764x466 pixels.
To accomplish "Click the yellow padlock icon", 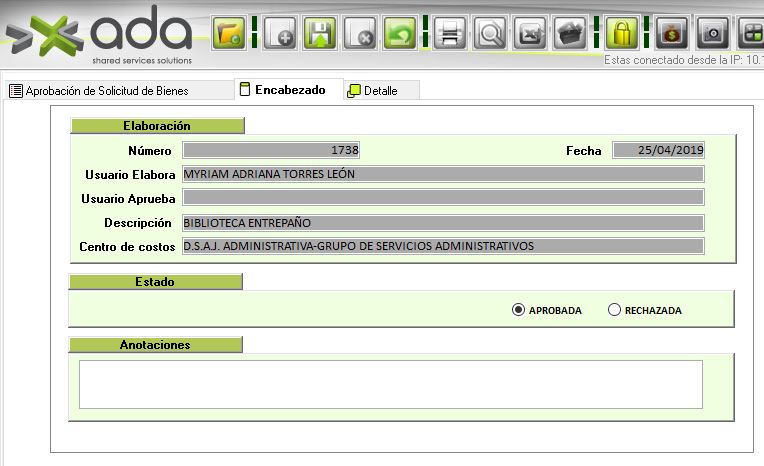I will point(621,33).
